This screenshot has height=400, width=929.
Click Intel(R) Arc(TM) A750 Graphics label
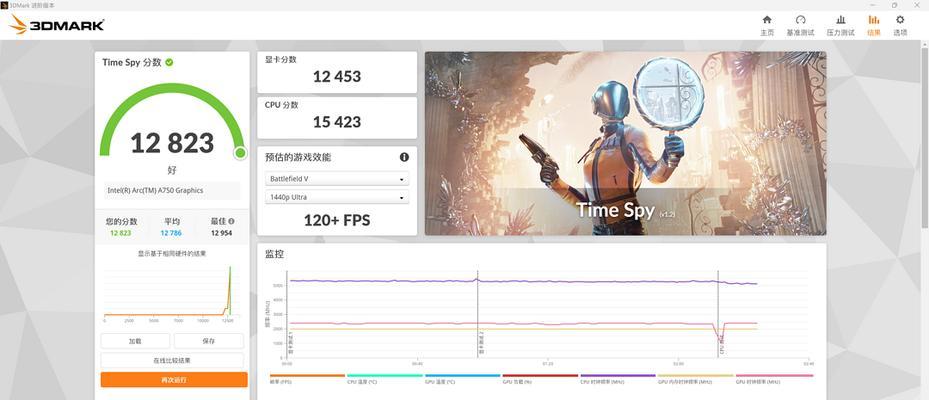155,191
